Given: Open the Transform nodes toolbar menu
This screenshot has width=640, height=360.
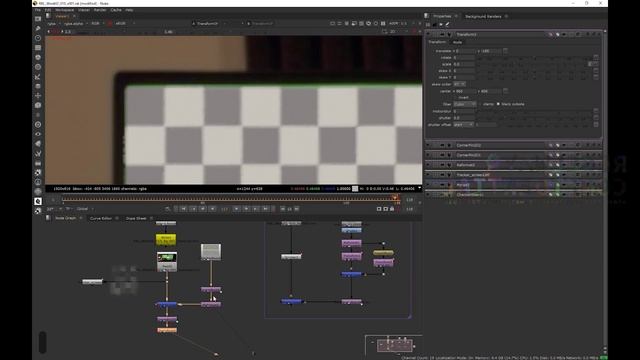Looking at the screenshot, I should [x=38, y=96].
